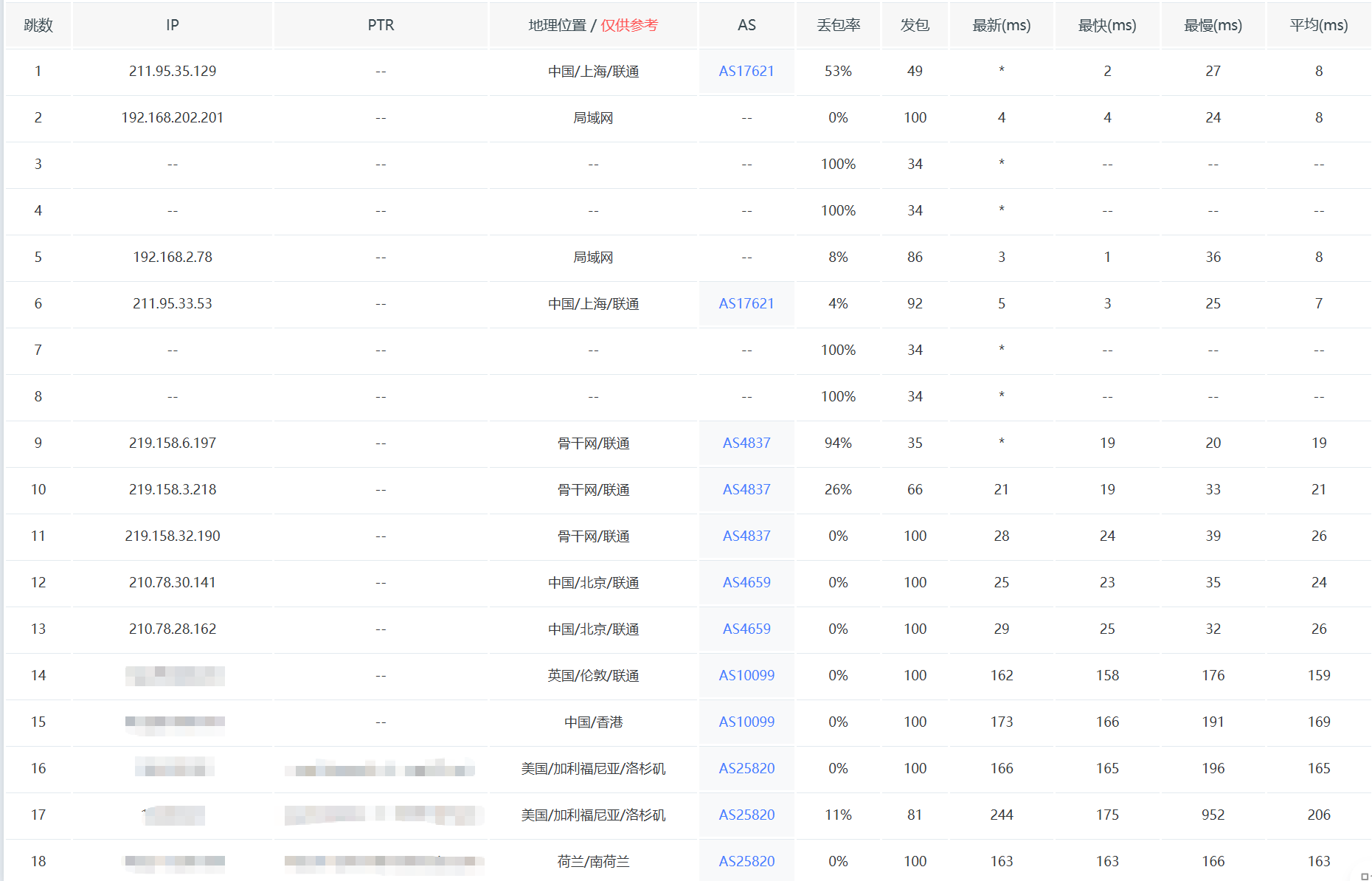Screen dimensions: 1372x881
Task: Click the 53% packet loss value
Action: pos(838,71)
